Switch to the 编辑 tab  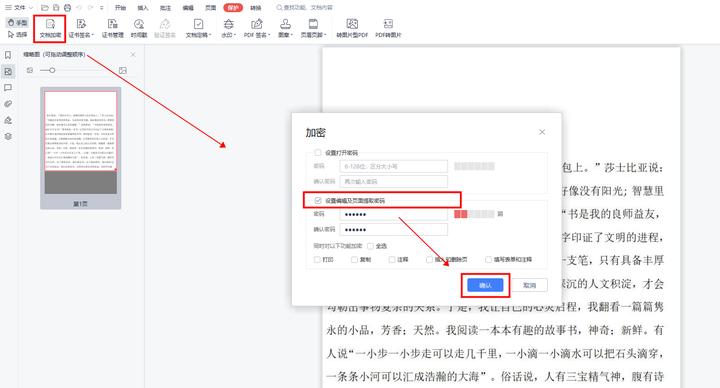coord(188,8)
